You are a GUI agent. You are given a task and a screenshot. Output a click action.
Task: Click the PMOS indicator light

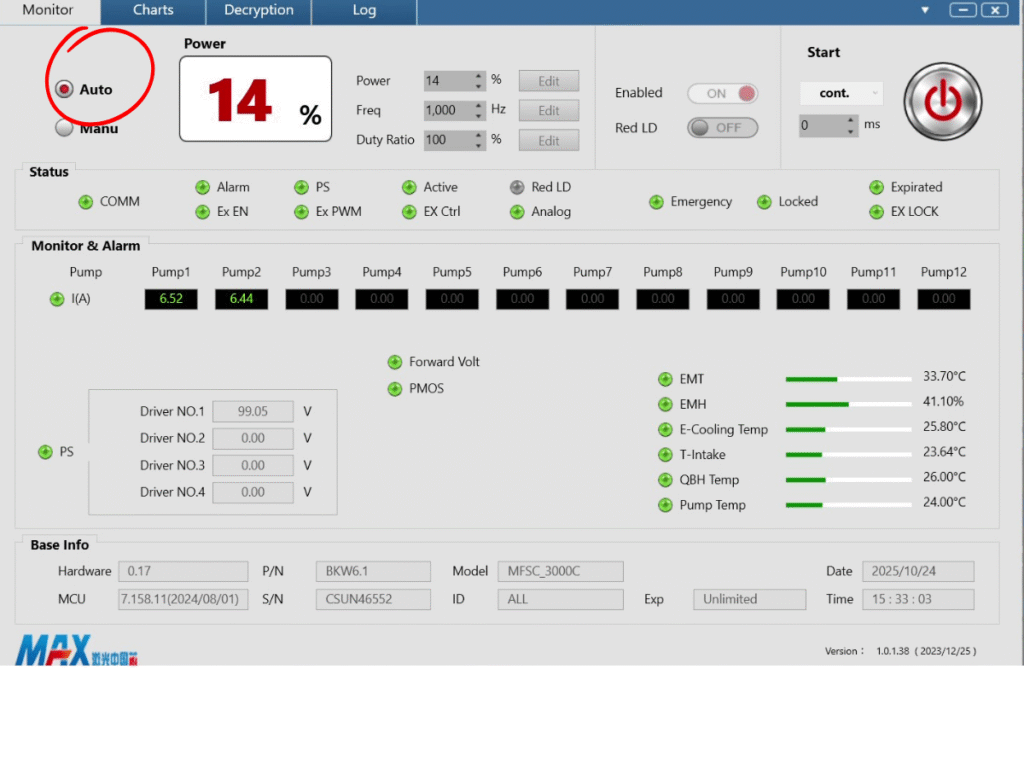(x=395, y=389)
